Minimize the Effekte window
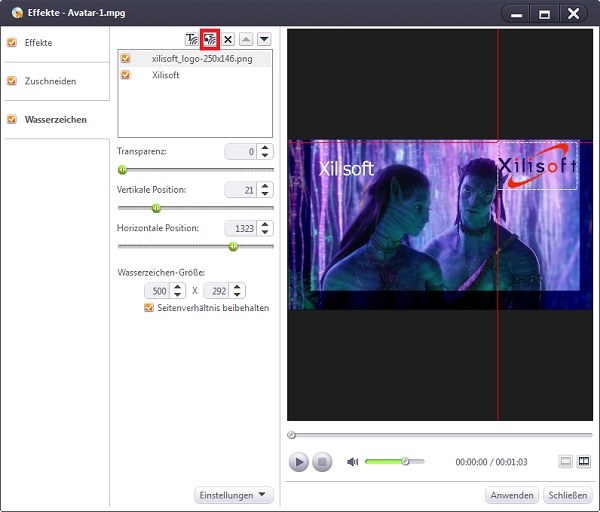The height and width of the screenshot is (512, 600). tap(516, 15)
